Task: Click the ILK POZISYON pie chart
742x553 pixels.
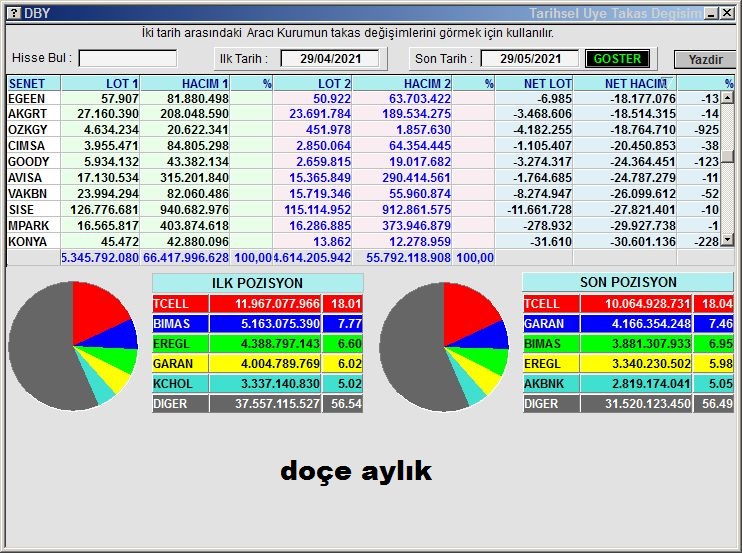Action: pyautogui.click(x=73, y=346)
